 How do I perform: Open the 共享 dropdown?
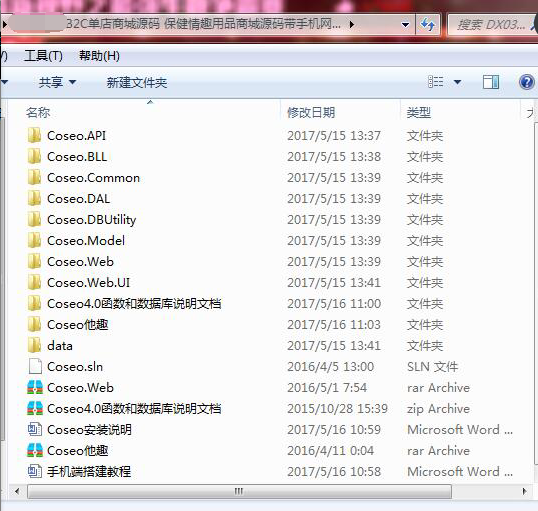click(57, 82)
